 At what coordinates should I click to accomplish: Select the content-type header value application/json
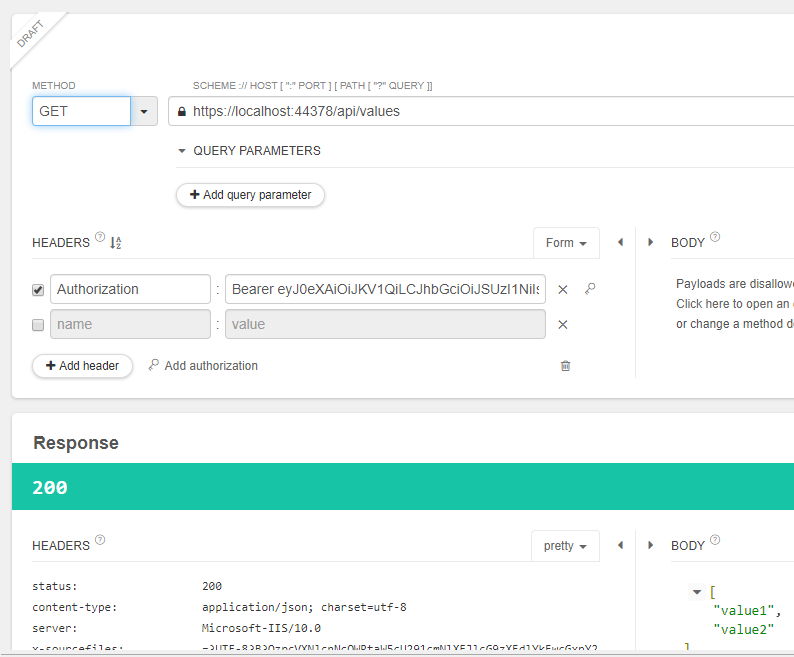(304, 607)
